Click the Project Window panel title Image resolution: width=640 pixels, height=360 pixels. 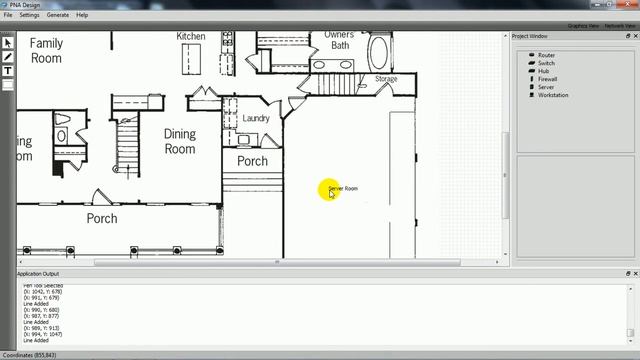[x=529, y=36]
